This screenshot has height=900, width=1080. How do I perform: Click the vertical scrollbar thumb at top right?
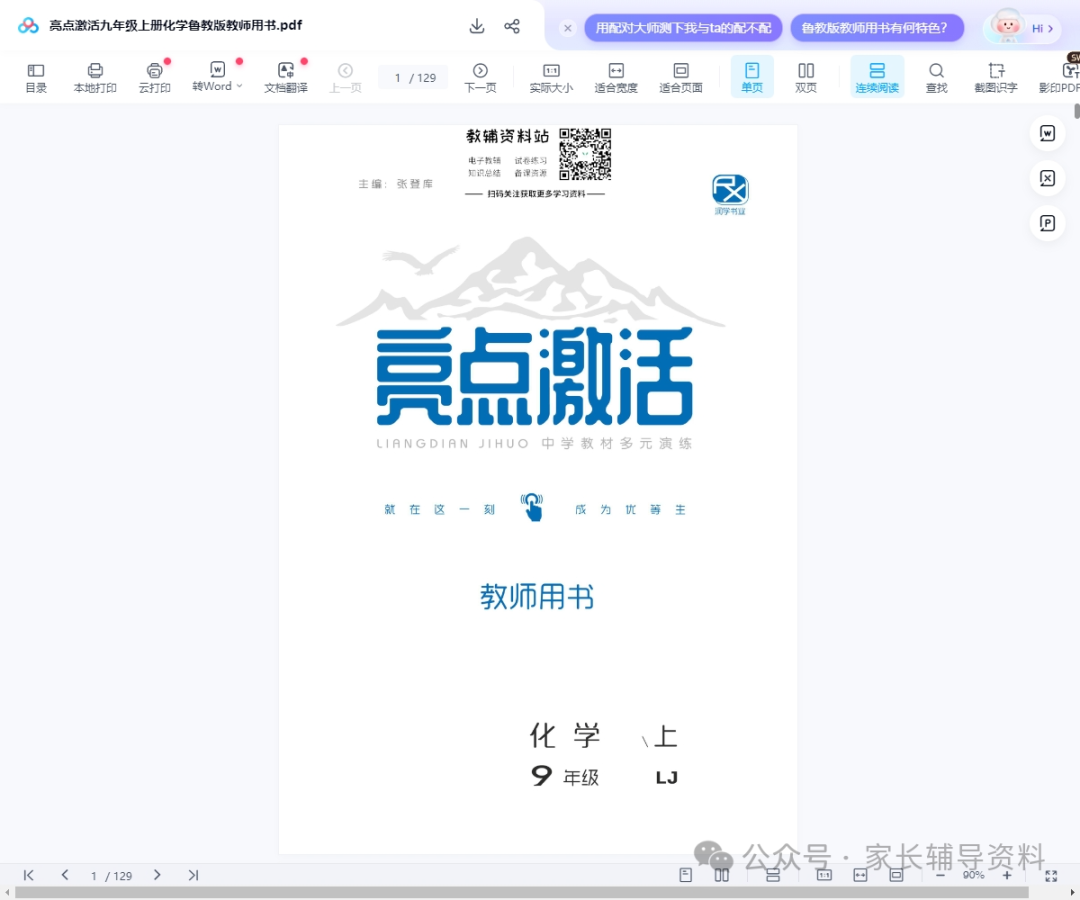pos(1077,111)
